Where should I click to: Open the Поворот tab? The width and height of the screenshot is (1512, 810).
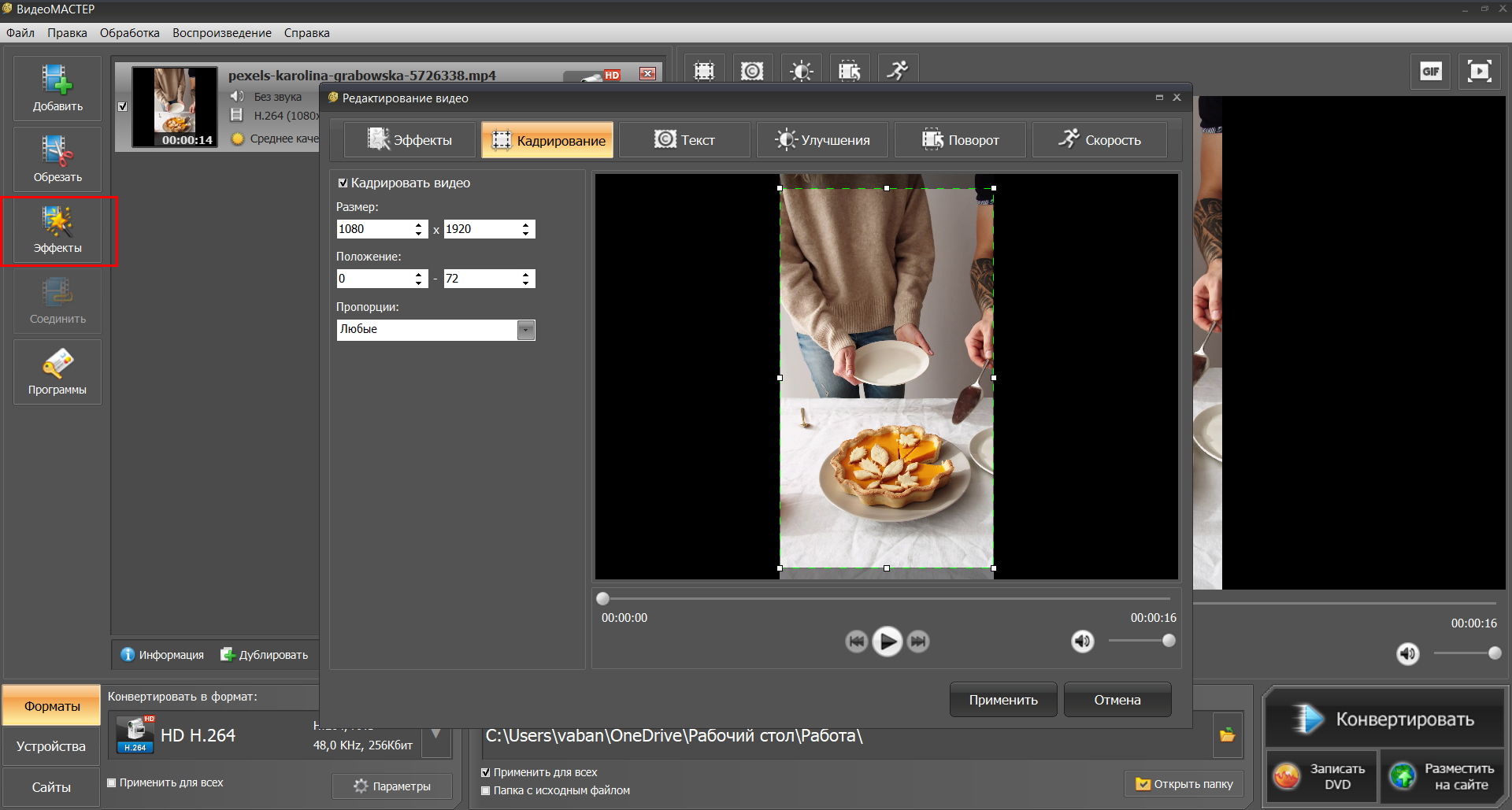960,140
